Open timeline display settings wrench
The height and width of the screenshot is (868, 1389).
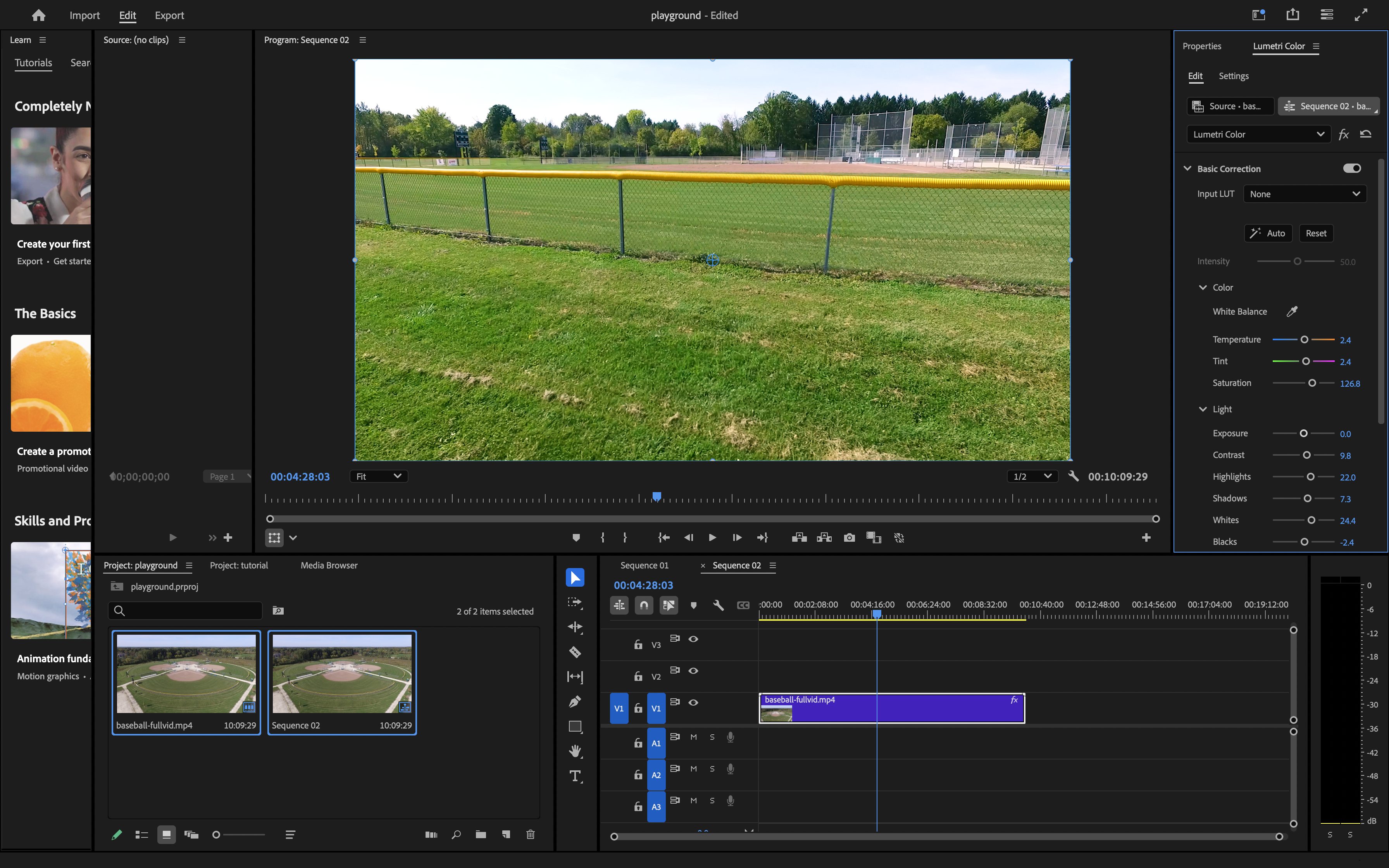point(718,605)
